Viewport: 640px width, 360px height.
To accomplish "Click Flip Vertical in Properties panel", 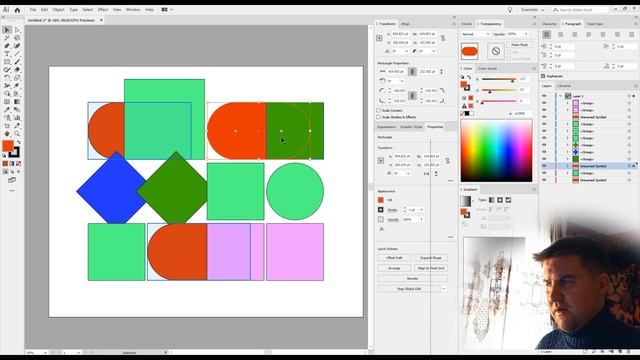I will pyautogui.click(x=436, y=173).
